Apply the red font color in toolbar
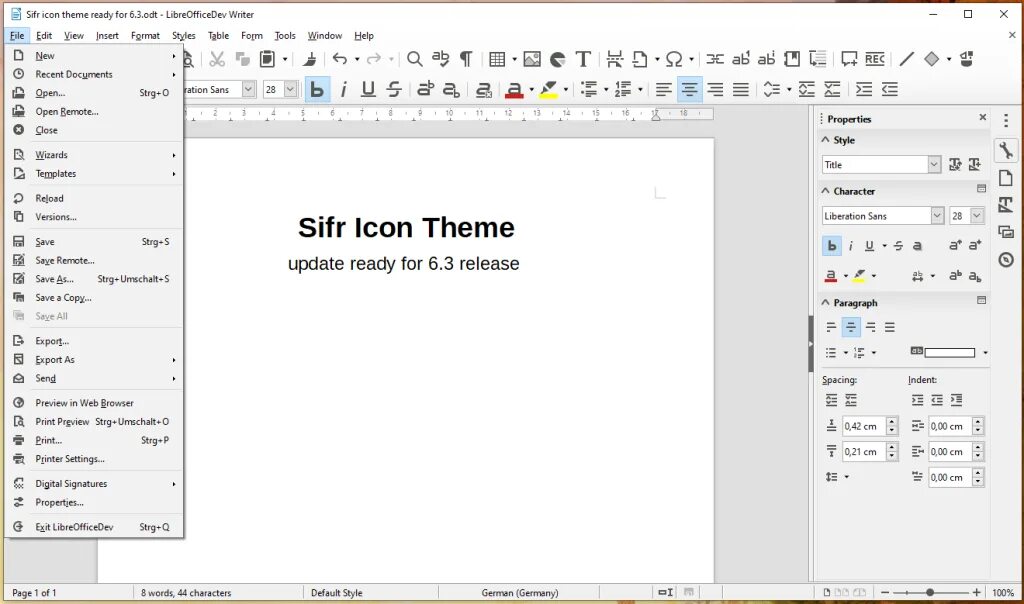 pyautogui.click(x=514, y=89)
